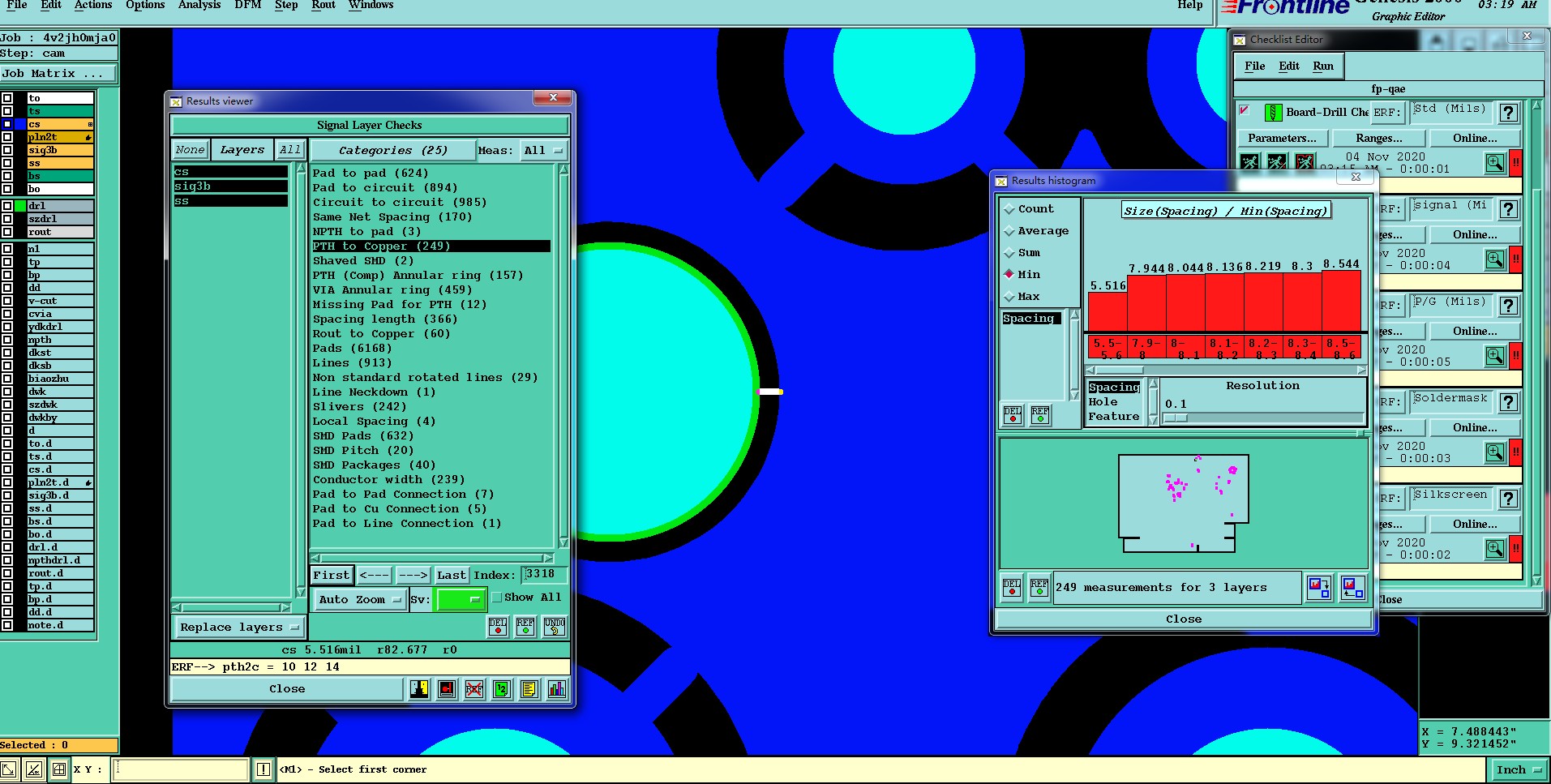
Task: Click the yellow report notes icon in Results viewer
Action: (x=529, y=689)
